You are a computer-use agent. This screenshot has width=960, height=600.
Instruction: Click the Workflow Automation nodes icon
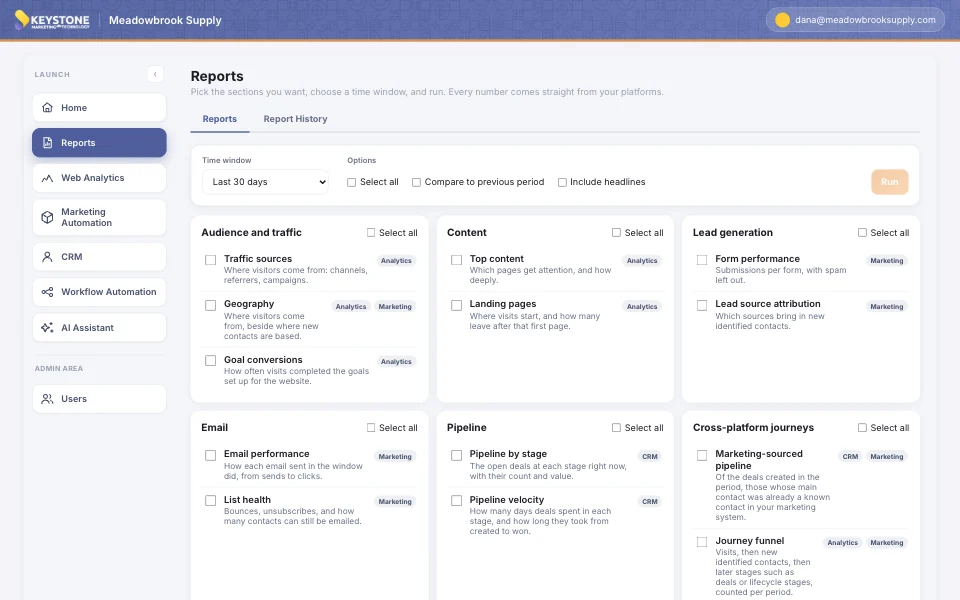47,292
